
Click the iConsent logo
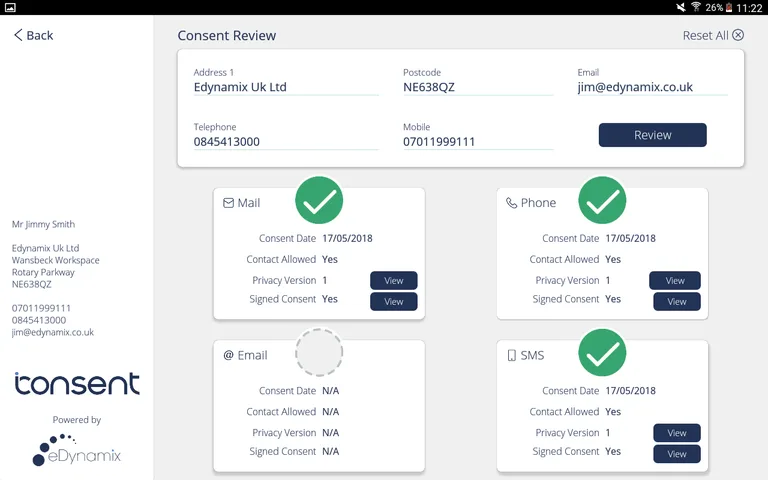pos(77,383)
